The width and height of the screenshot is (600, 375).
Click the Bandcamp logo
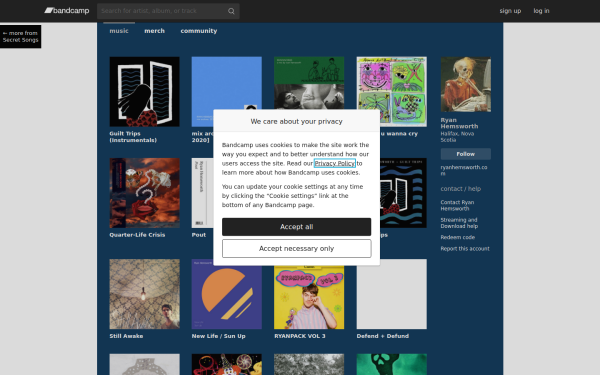coord(67,11)
